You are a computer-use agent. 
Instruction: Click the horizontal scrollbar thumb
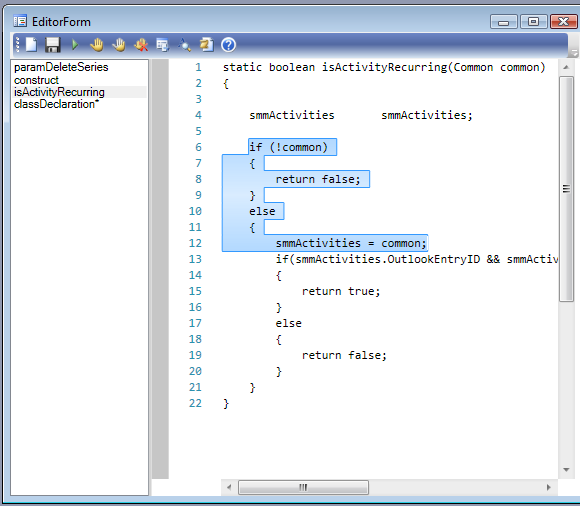tap(303, 487)
